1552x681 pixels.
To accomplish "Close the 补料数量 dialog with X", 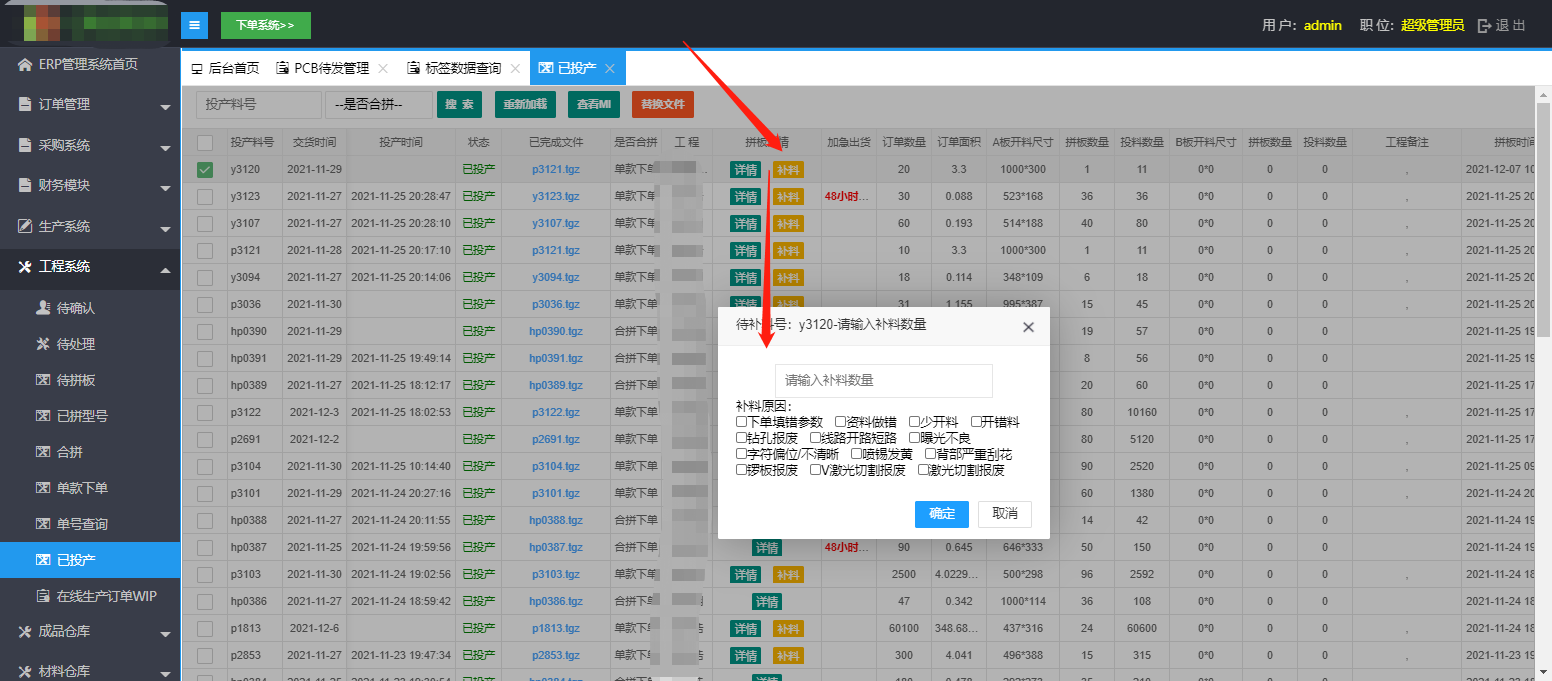I will pyautogui.click(x=1028, y=326).
